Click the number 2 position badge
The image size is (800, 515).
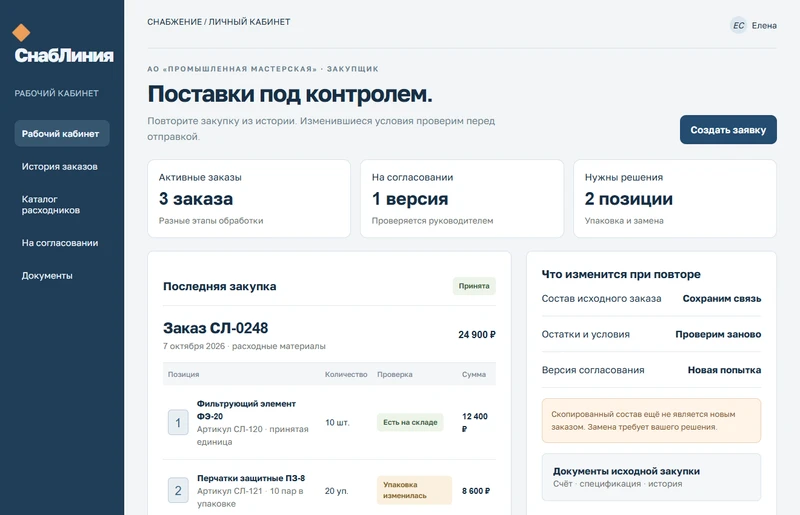tap(178, 491)
